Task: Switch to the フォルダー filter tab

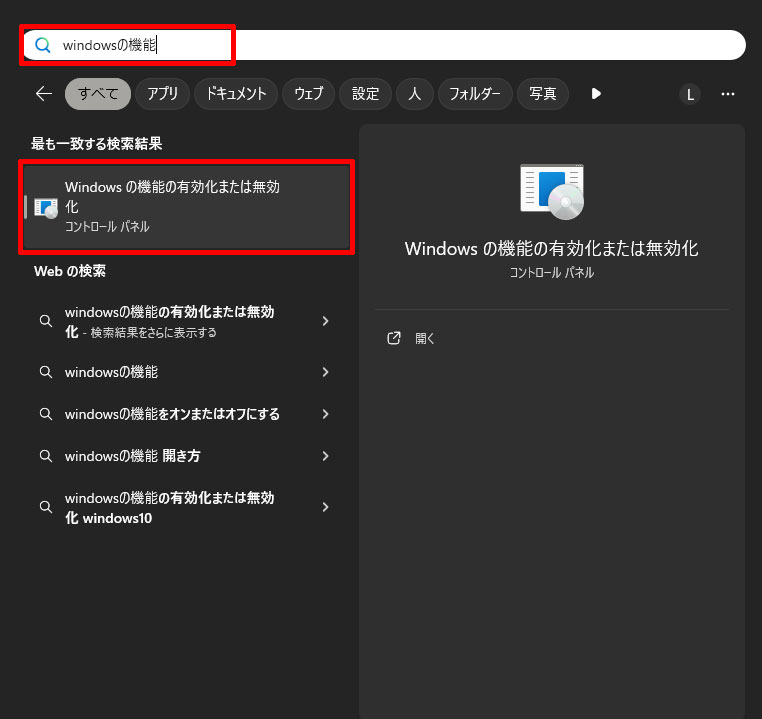Action: point(475,94)
